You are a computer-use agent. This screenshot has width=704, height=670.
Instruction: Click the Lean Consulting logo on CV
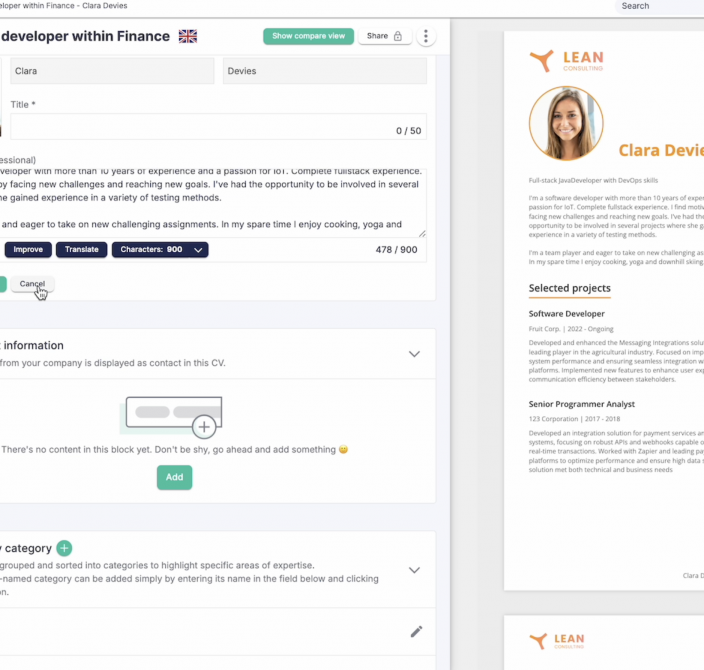click(567, 61)
